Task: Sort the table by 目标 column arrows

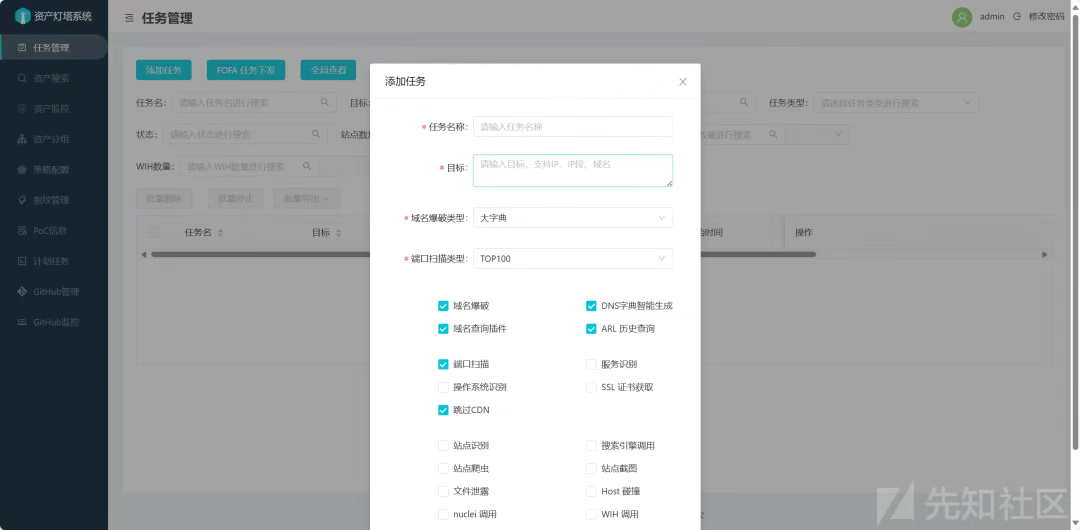Action: pos(340,233)
